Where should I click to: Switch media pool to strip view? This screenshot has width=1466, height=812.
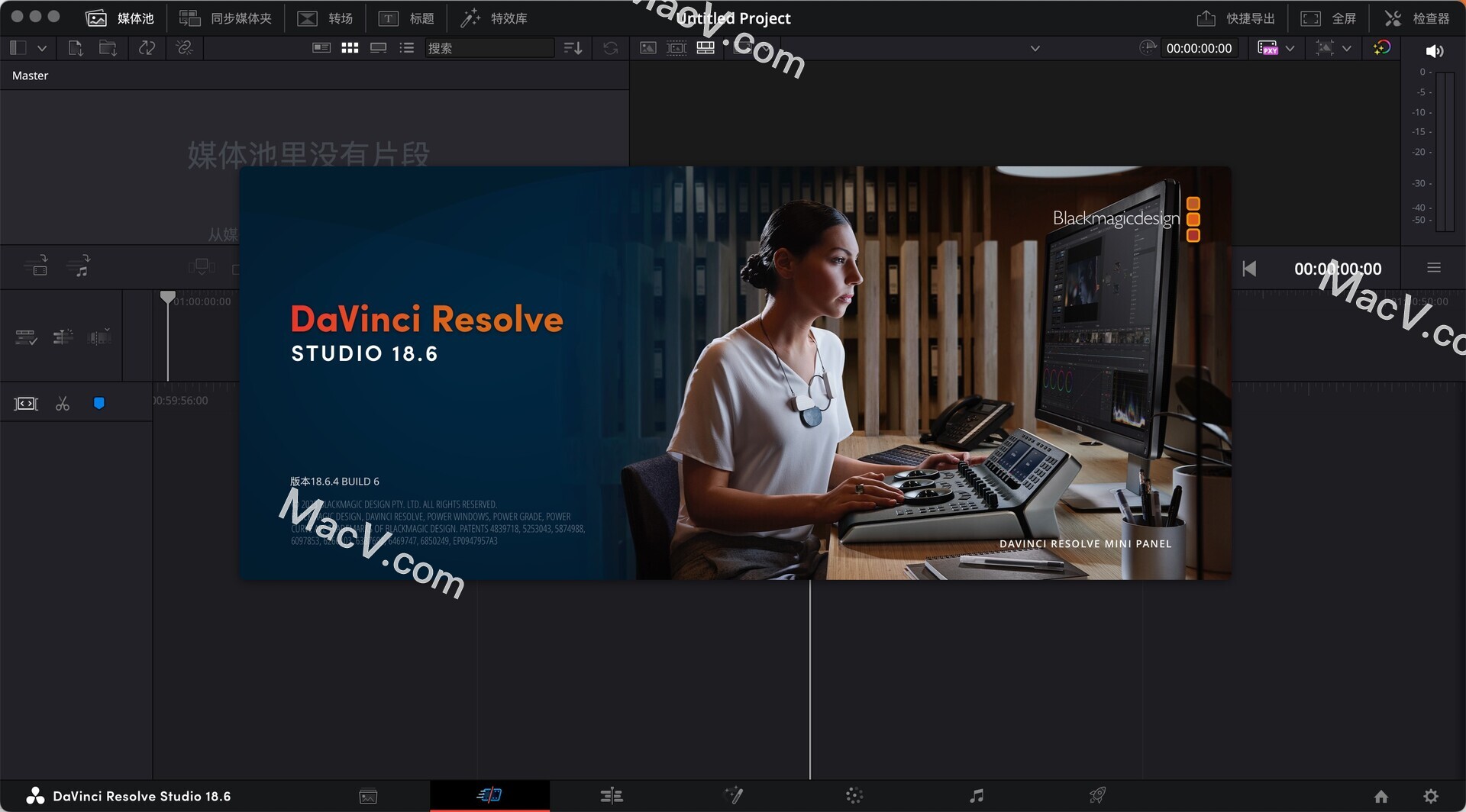coord(378,48)
